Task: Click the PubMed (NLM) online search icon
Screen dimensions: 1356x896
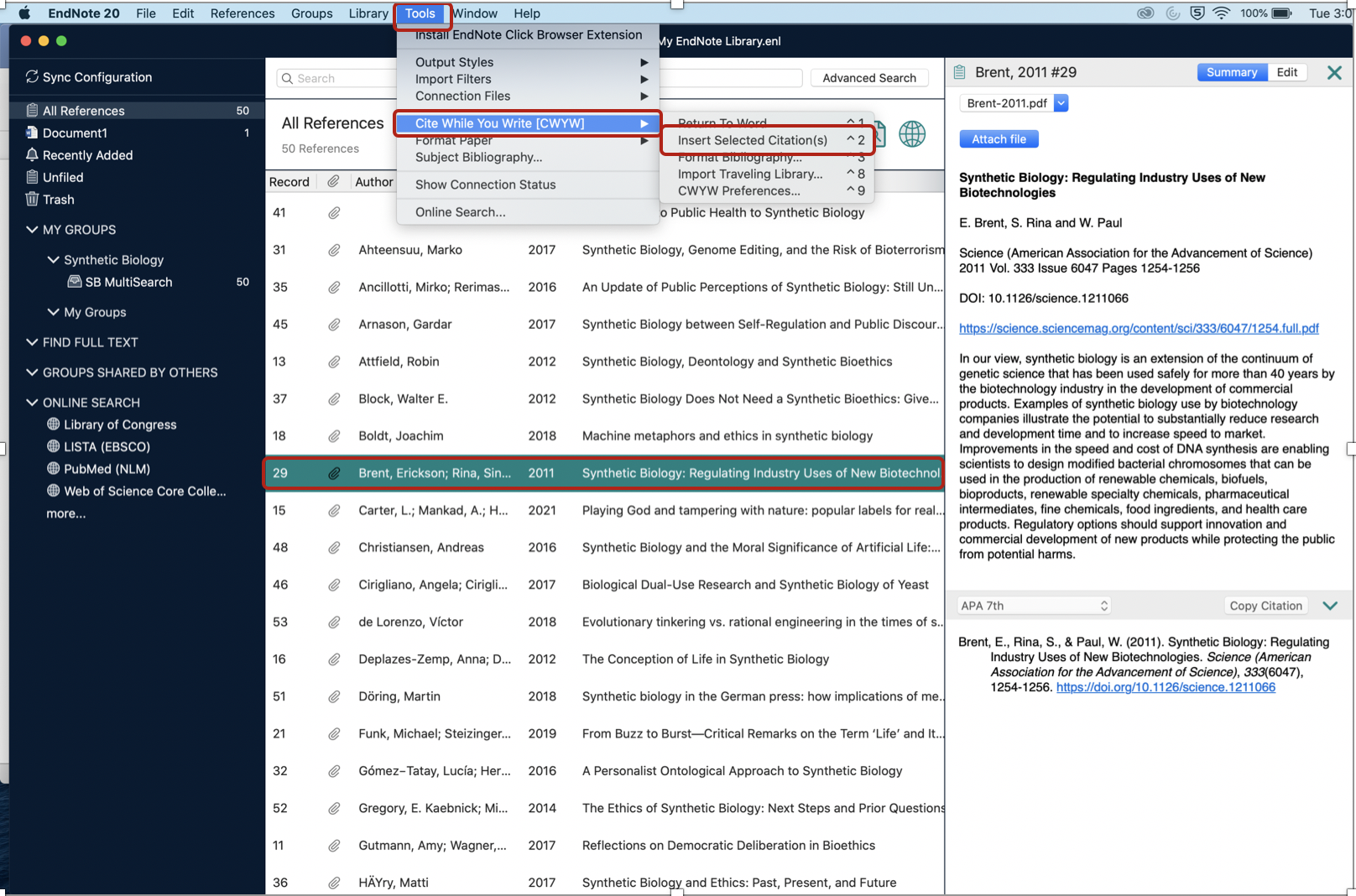Action: (54, 469)
